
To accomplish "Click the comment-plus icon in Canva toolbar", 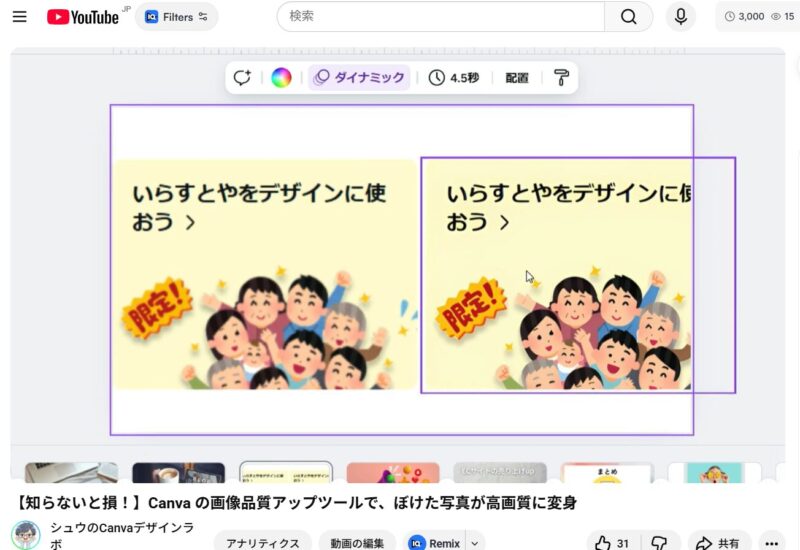I will pos(242,78).
